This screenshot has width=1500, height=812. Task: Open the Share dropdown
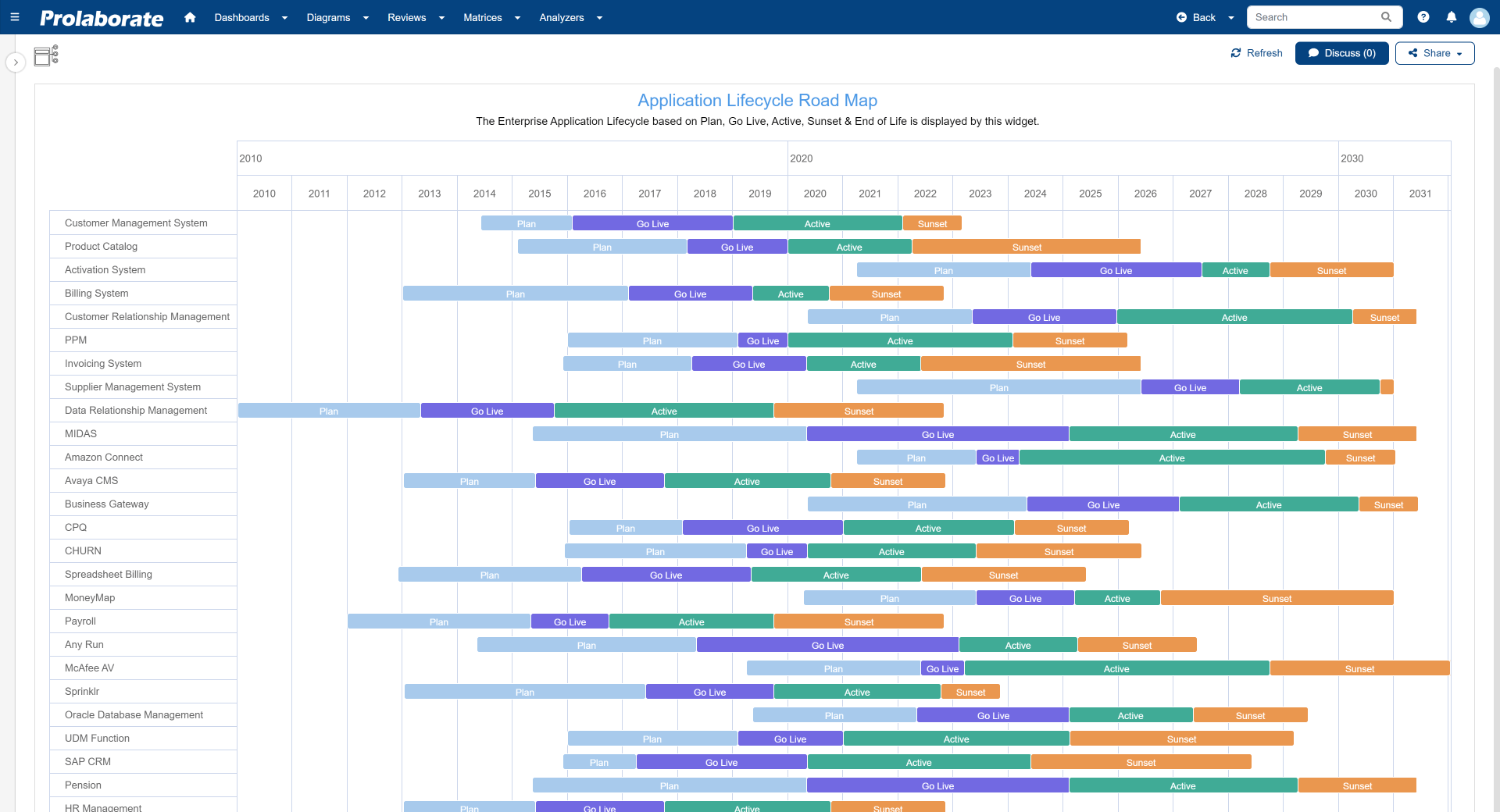[x=1434, y=53]
